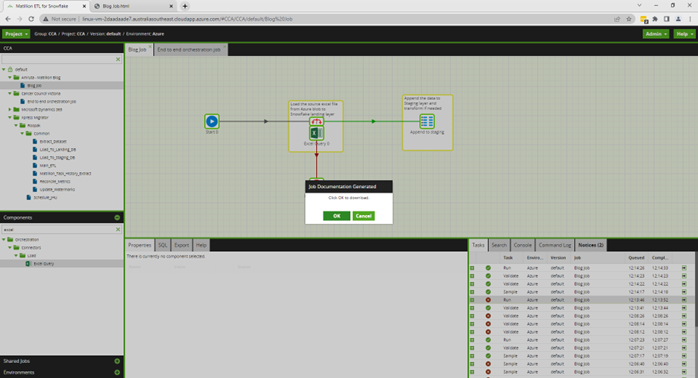Open a new browser tab
This screenshot has height=378, width=698.
(x=185, y=6)
